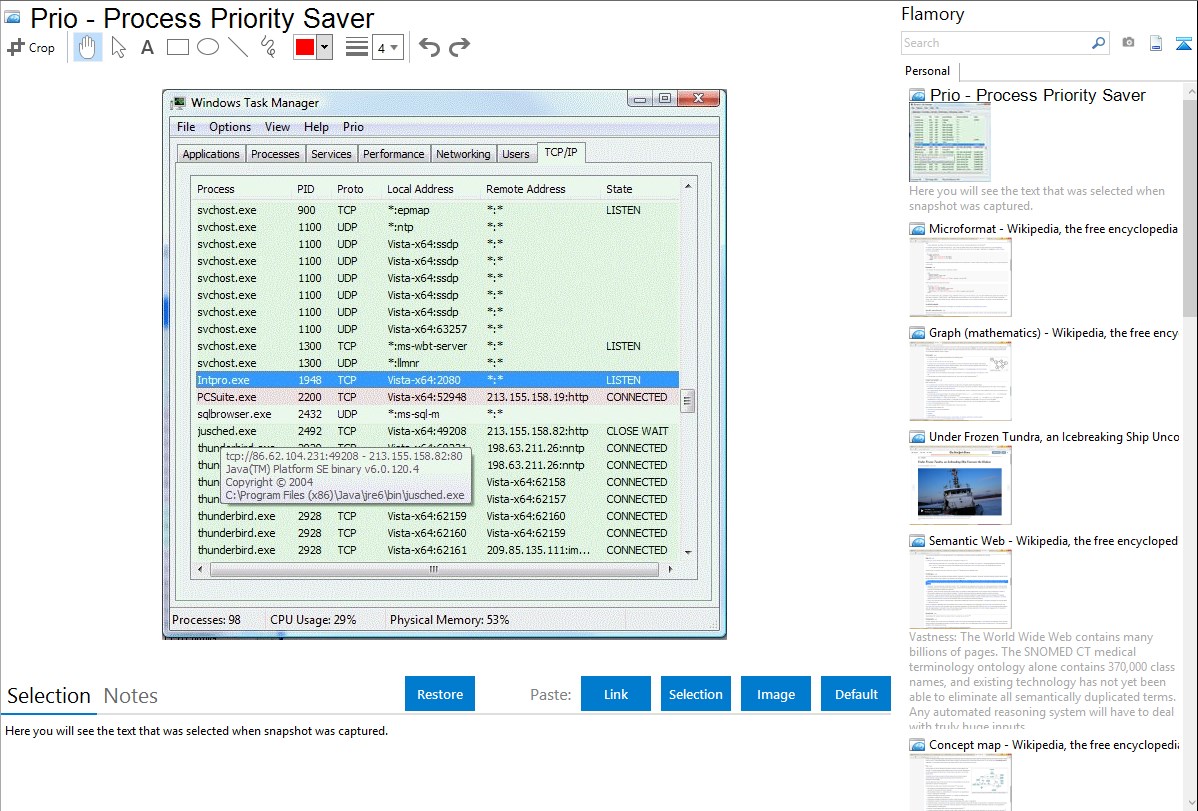Image resolution: width=1198 pixels, height=811 pixels.
Task: Open the File menu in Task Manager
Action: pyautogui.click(x=186, y=127)
